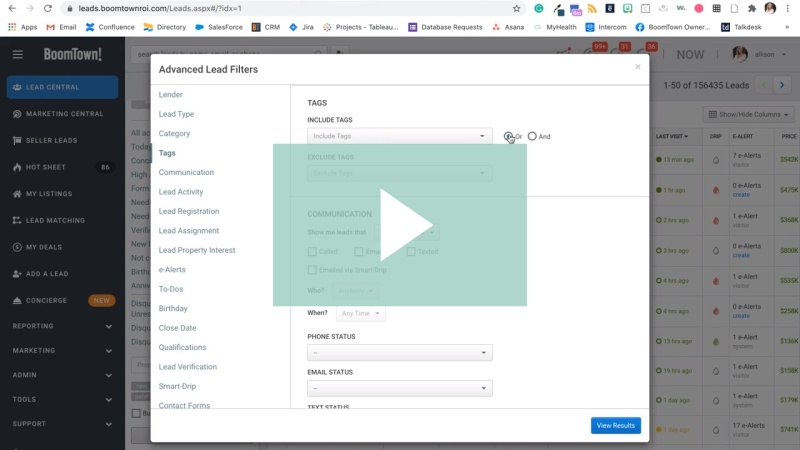Image resolution: width=800 pixels, height=450 pixels.
Task: Check the Called checkbox
Action: 312,252
